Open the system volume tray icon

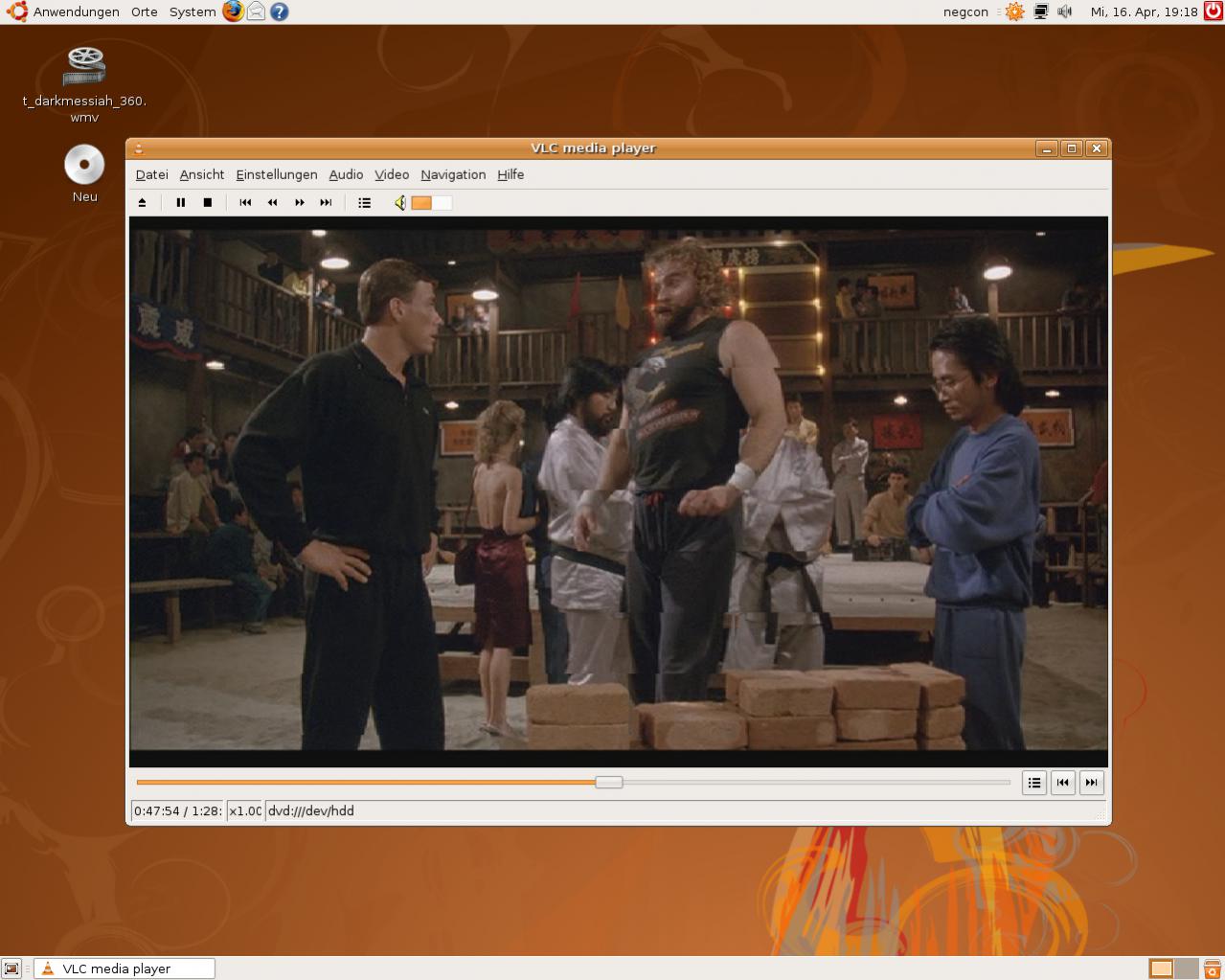point(1065,11)
